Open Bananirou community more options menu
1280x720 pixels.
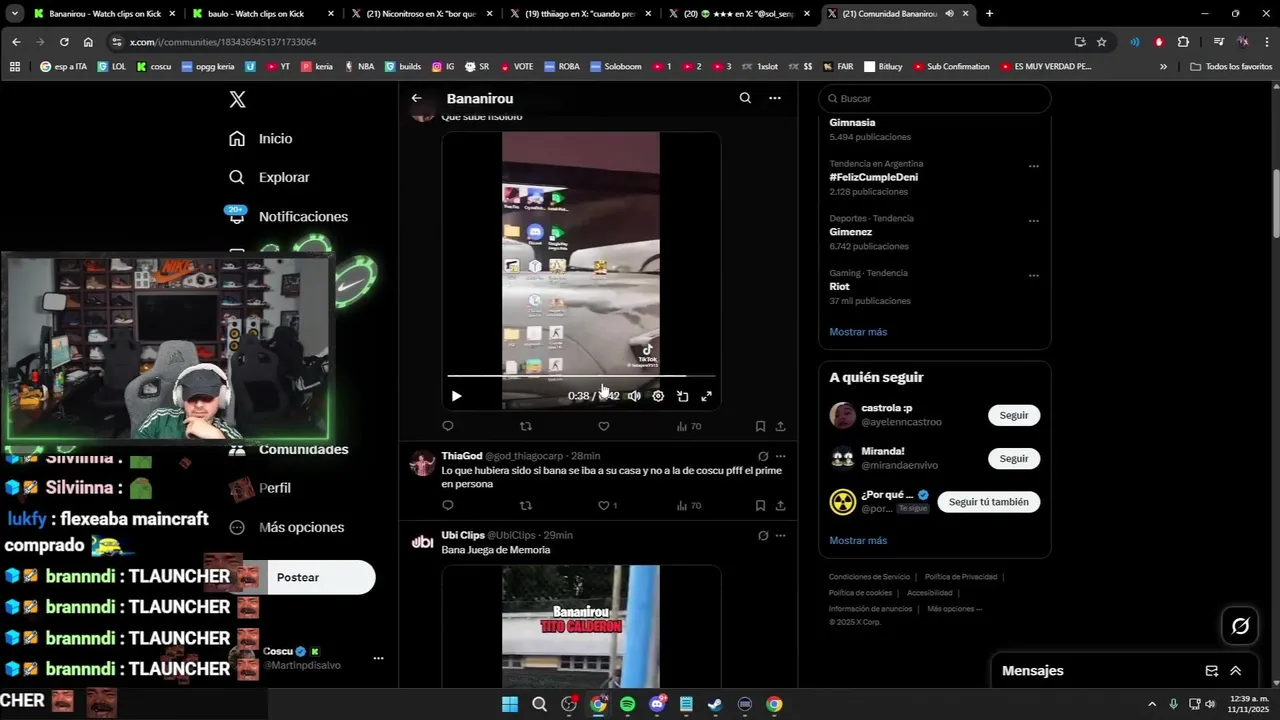pyautogui.click(x=774, y=98)
